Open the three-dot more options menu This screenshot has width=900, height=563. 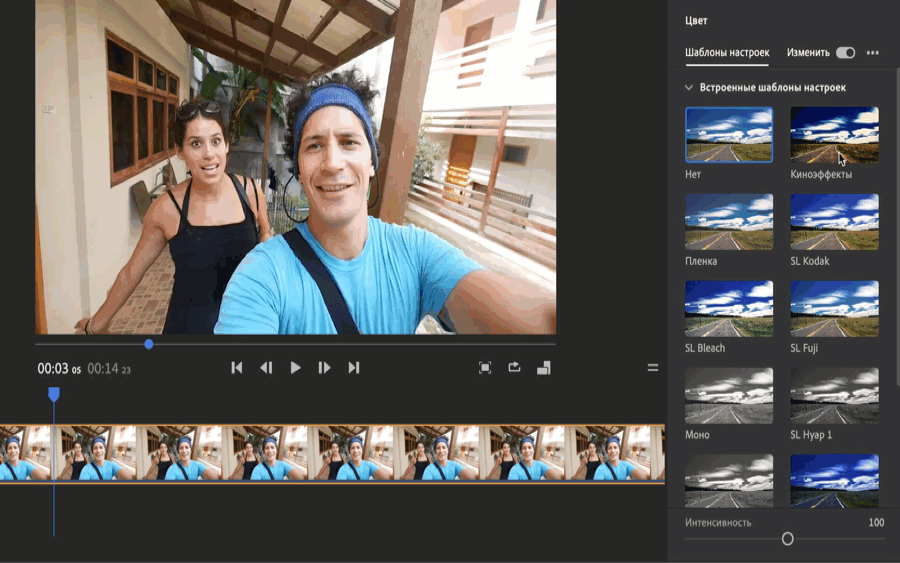[x=873, y=53]
